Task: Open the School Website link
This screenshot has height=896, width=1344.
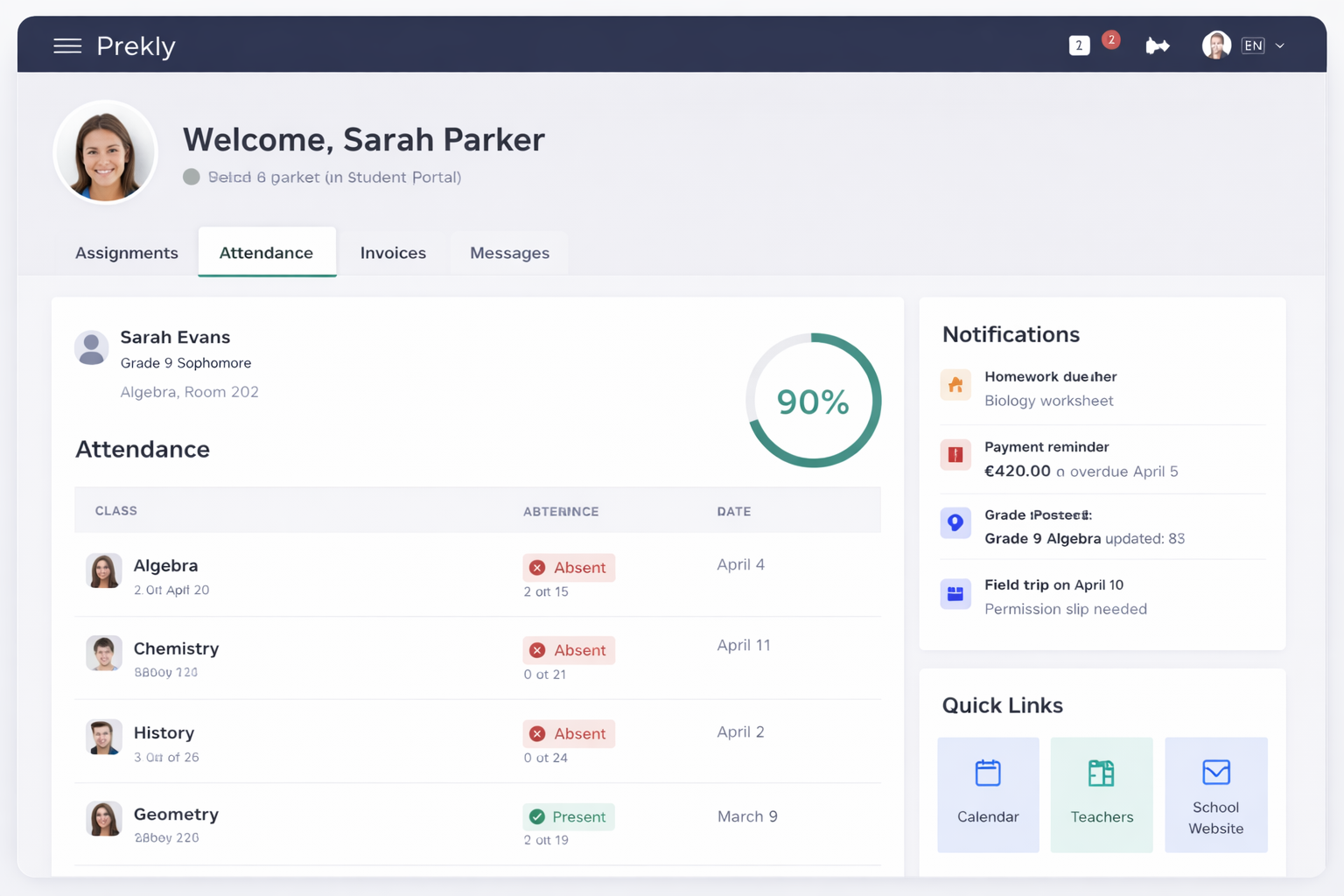Action: coord(1215,794)
